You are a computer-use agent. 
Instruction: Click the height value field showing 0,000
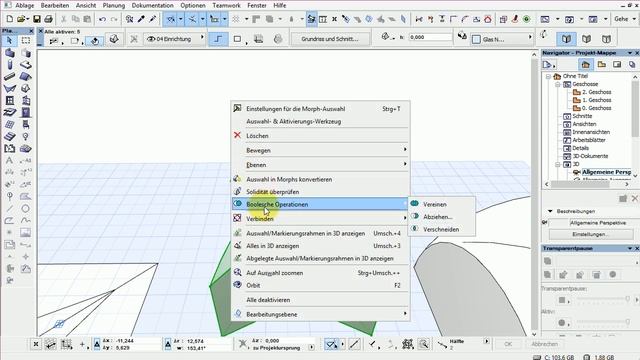point(431,37)
